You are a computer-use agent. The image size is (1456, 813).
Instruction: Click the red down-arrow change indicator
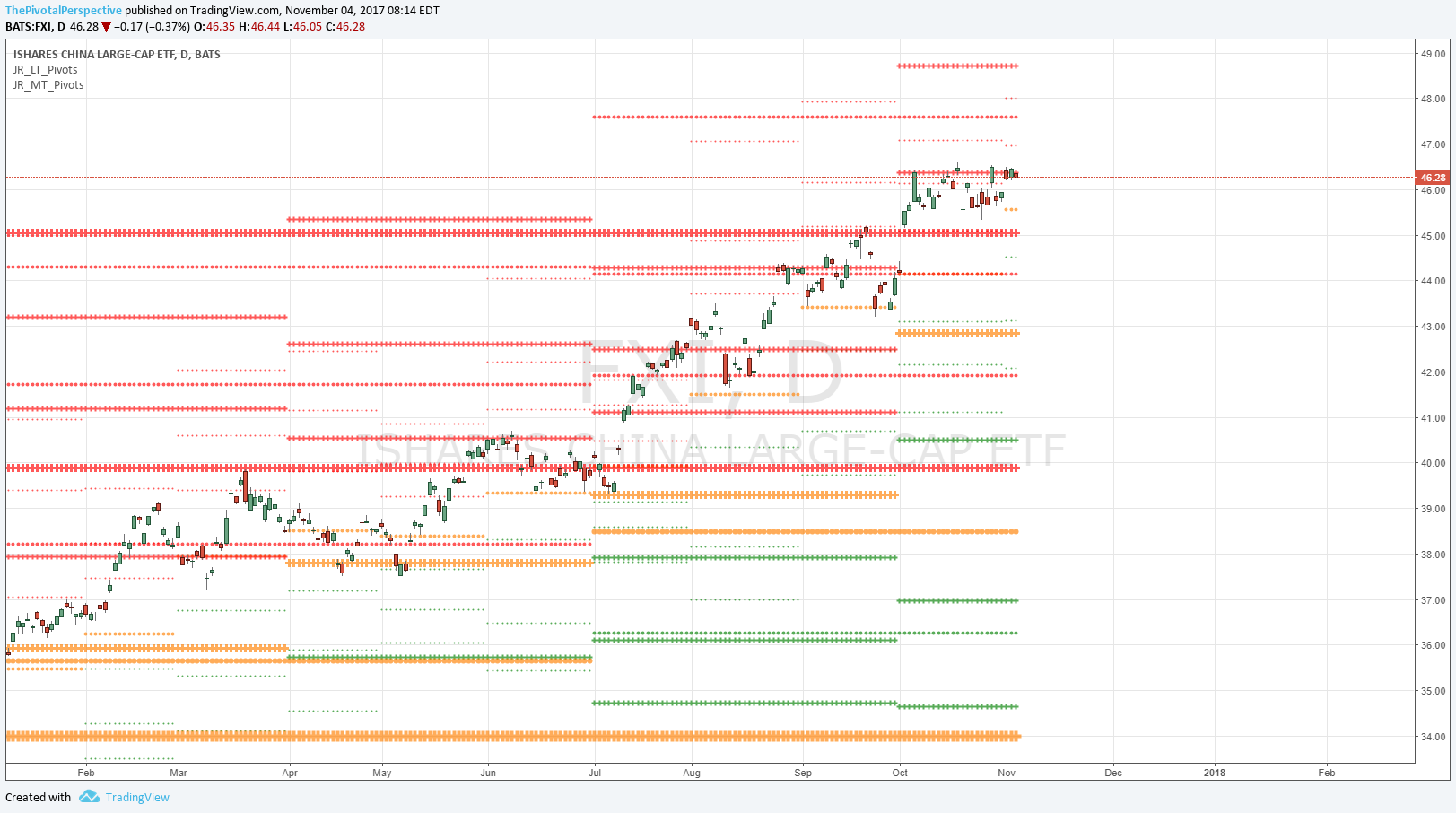click(x=107, y=27)
